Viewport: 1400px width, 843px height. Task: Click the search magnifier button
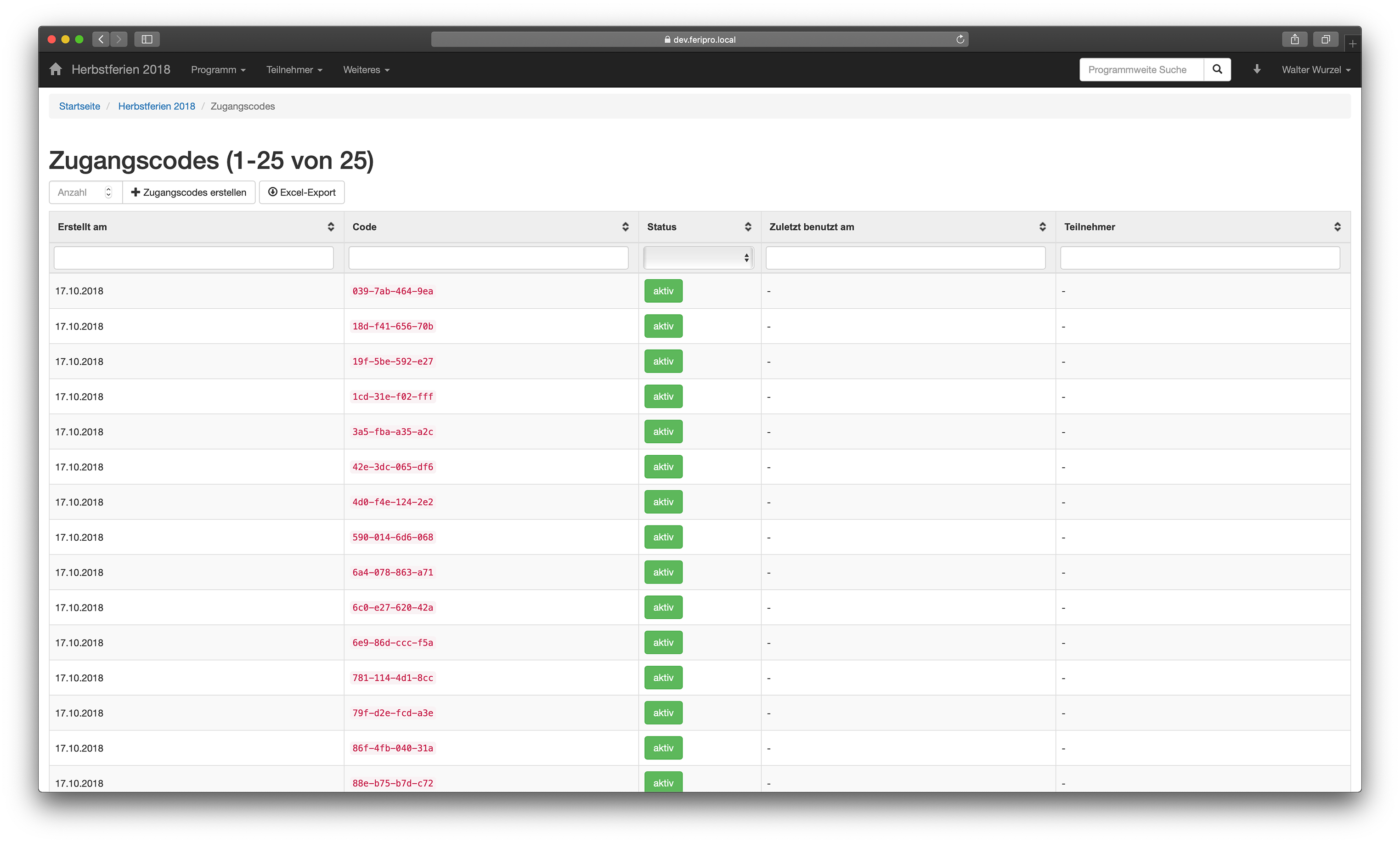[x=1217, y=69]
